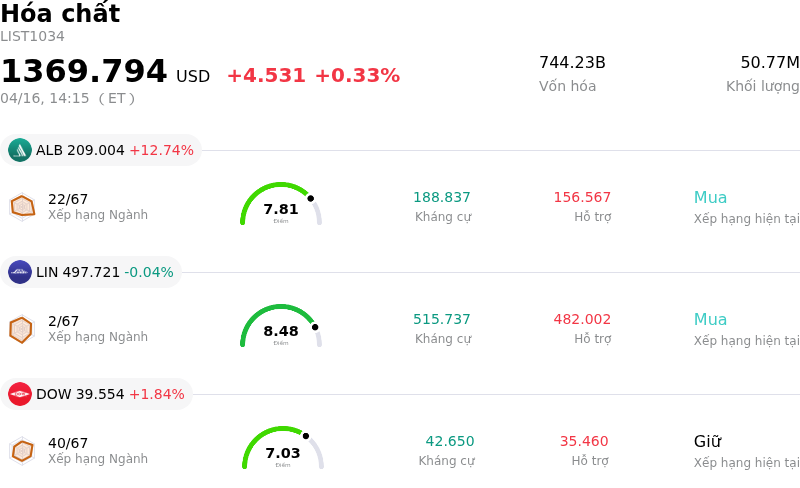Click the 1369.794 index price
Viewport: 800px width, 488px height.
click(84, 72)
